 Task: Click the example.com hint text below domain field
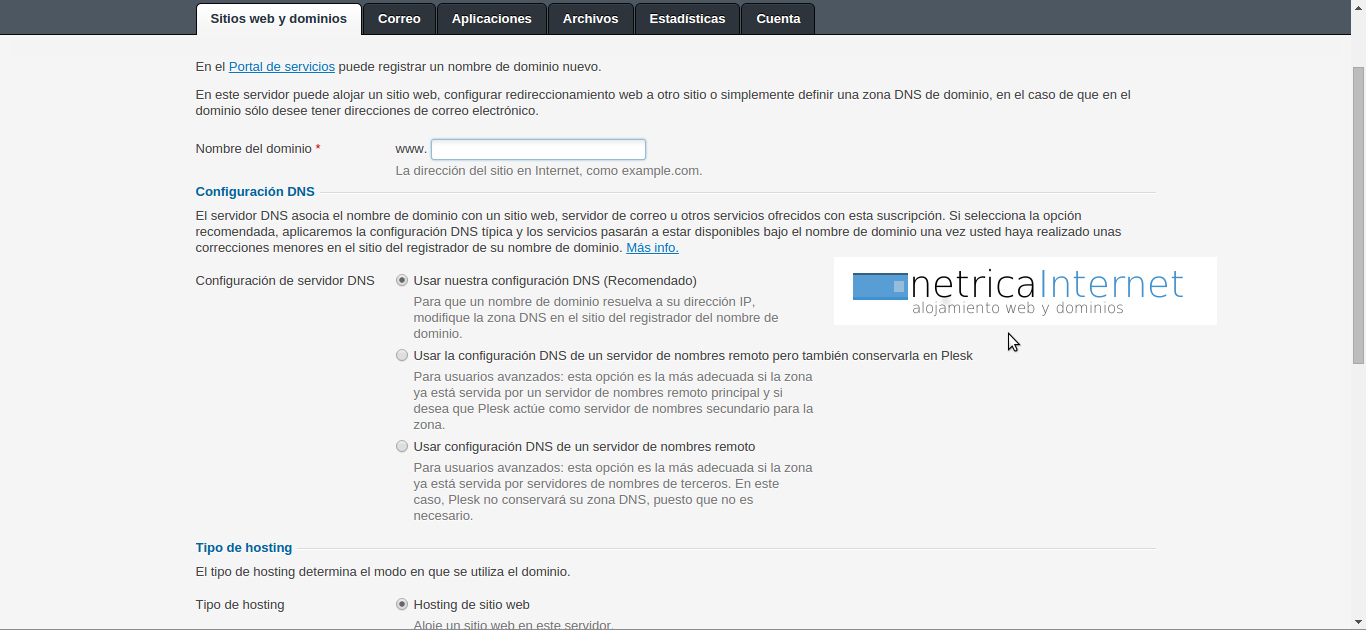click(x=548, y=171)
